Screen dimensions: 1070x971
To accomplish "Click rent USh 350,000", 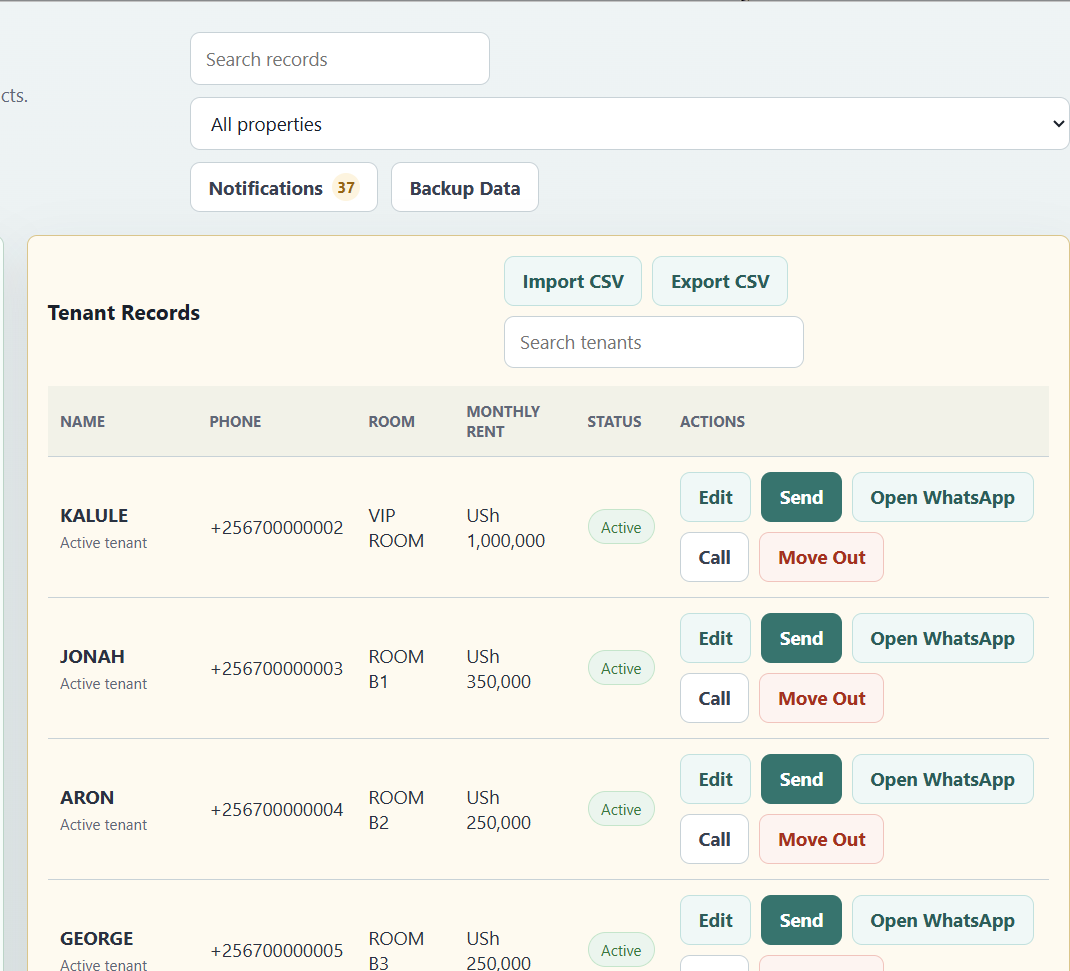I will (x=499, y=669).
